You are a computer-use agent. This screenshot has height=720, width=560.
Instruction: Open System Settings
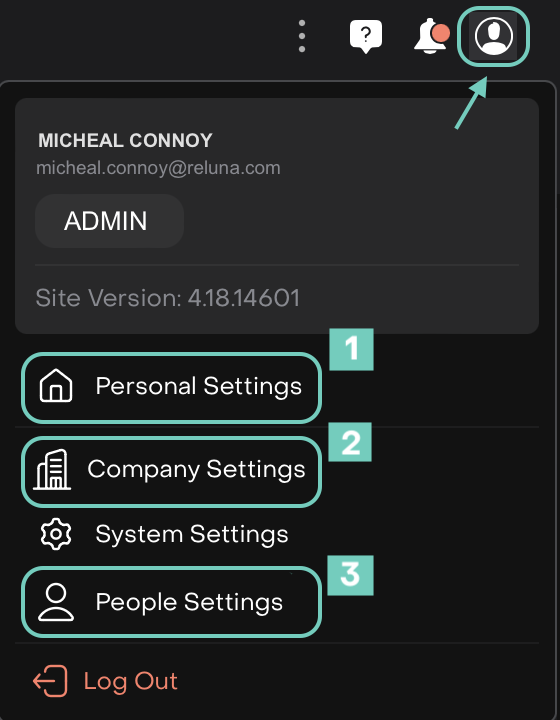coord(164,534)
